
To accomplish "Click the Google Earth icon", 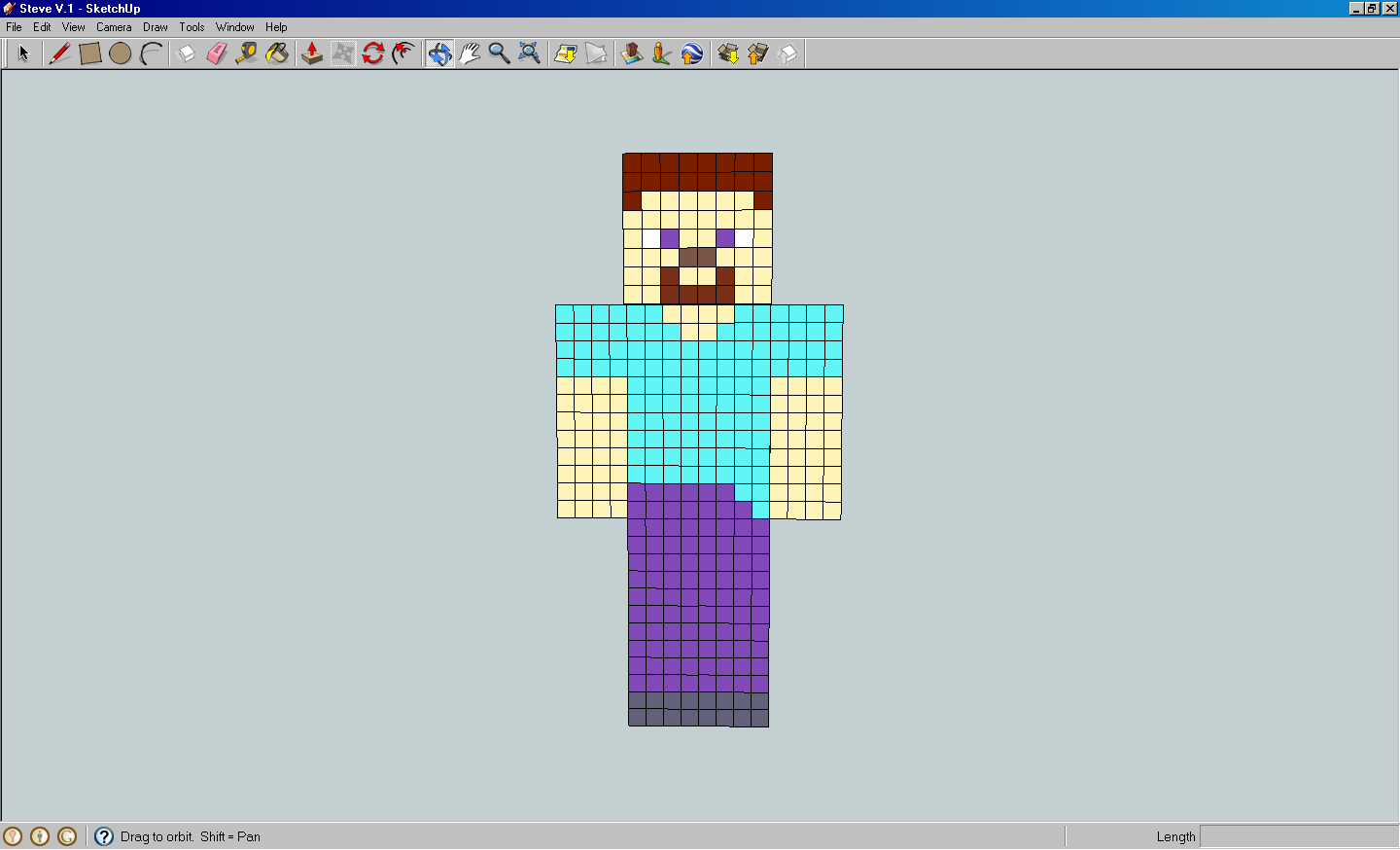I will click(x=691, y=53).
